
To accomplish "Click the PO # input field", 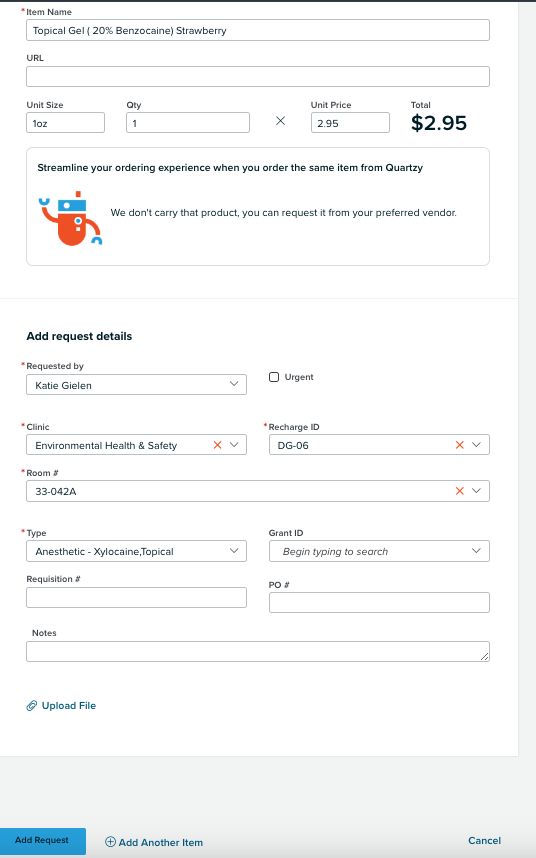I will [379, 602].
